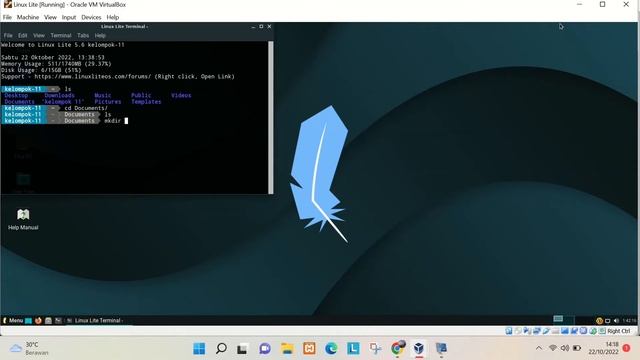This screenshot has height=360, width=640.
Task: Launch terminal from the Linux panel launcher
Action: coord(58,320)
